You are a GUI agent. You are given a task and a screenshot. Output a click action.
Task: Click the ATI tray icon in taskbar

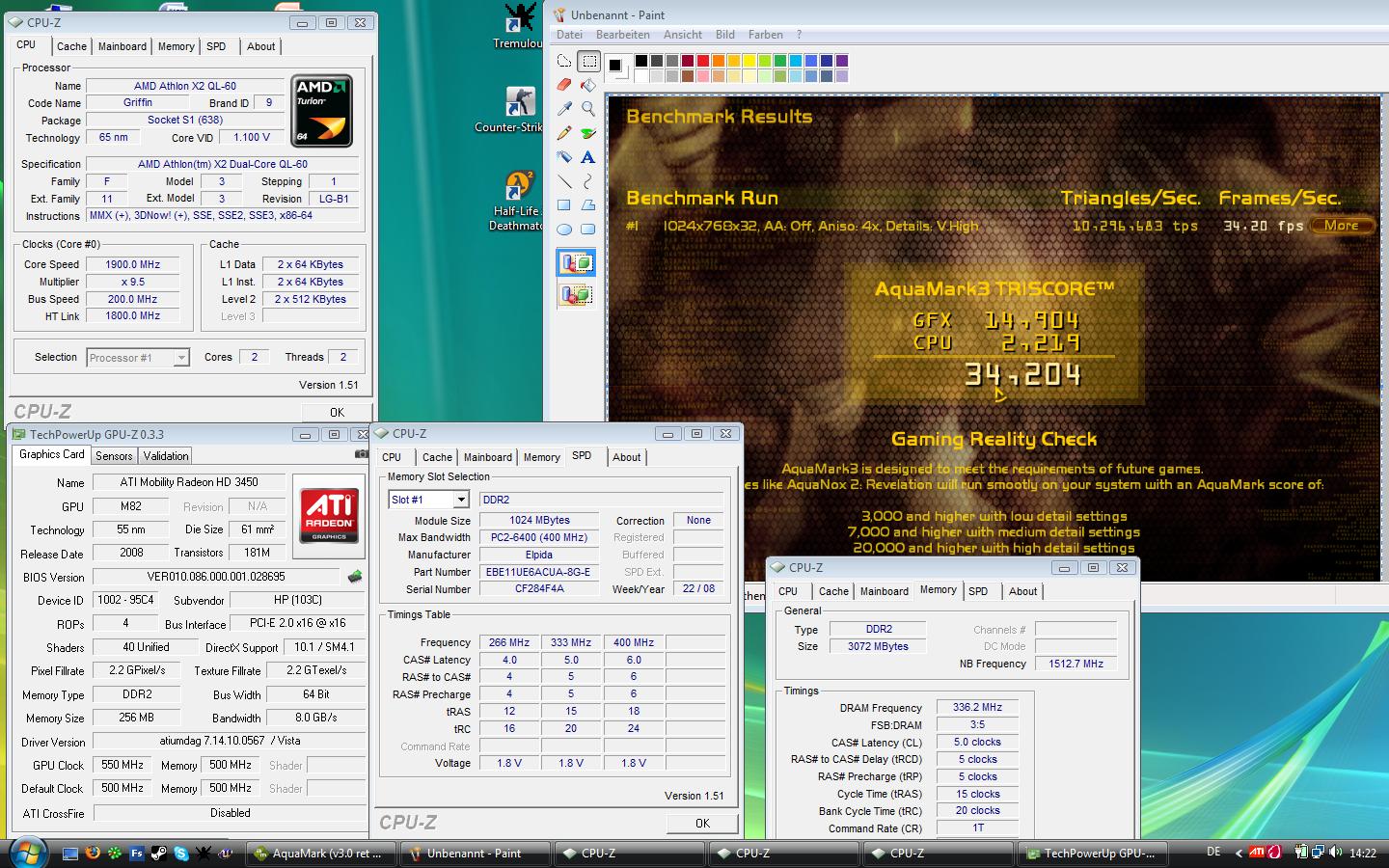(x=1257, y=853)
